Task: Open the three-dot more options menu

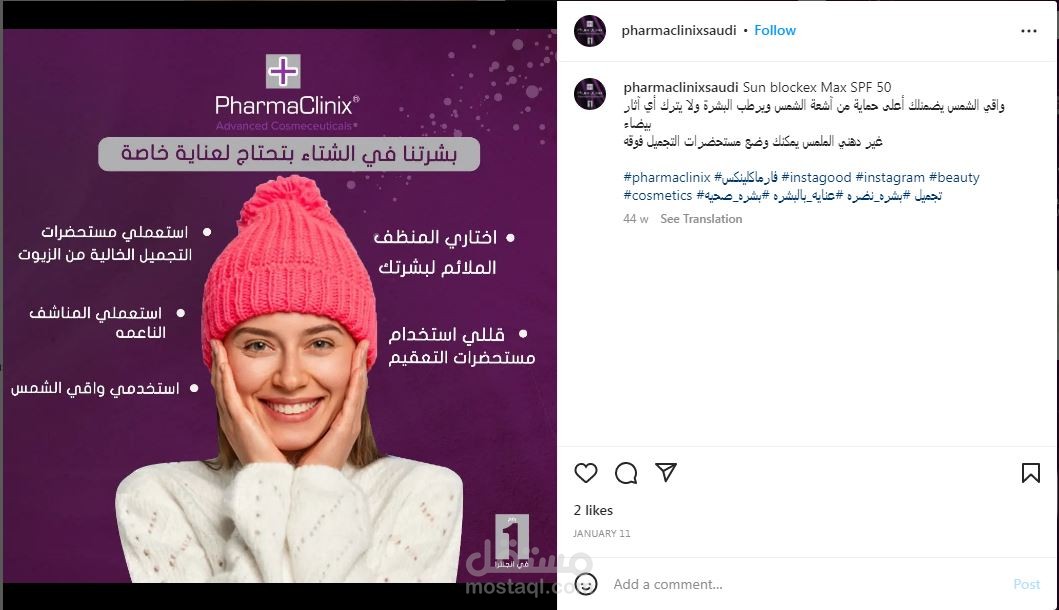Action: point(1029,31)
